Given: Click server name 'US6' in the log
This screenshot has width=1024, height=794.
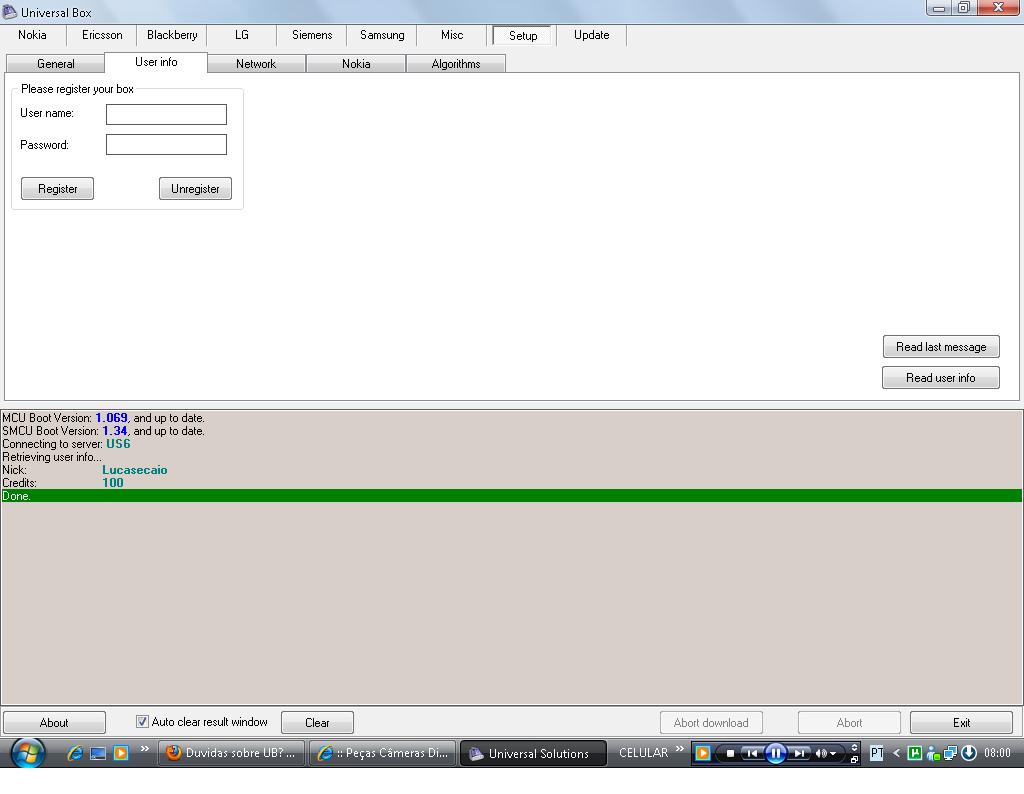Looking at the screenshot, I should point(118,443).
